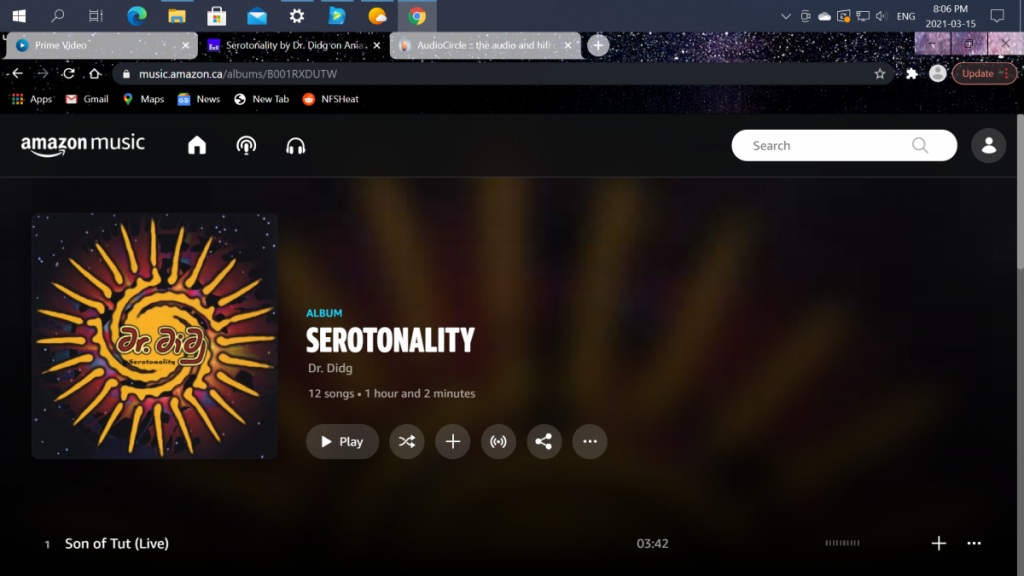Viewport: 1024px width, 576px height.
Task: Close the Prime Video tab
Action: tap(185, 45)
